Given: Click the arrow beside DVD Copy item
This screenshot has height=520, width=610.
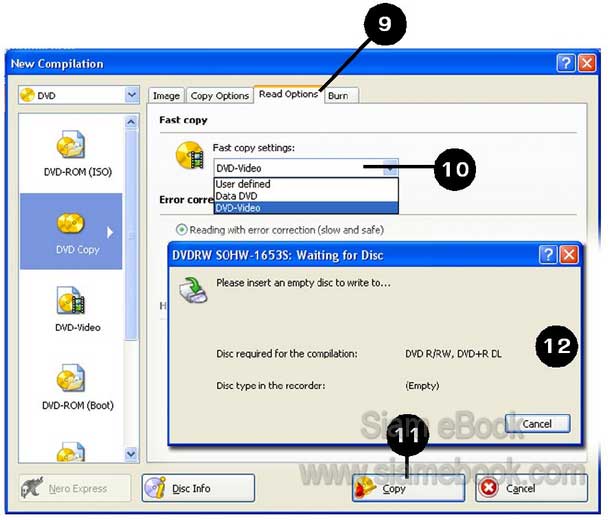Looking at the screenshot, I should 110,233.
